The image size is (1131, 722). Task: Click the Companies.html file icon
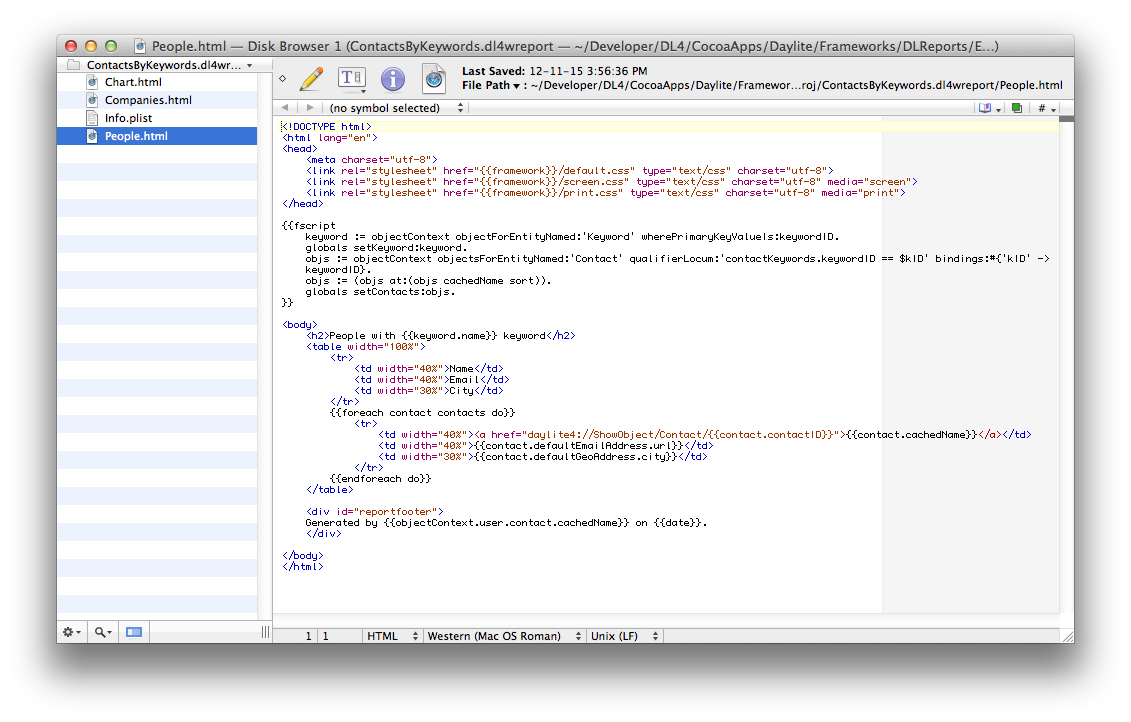point(92,100)
